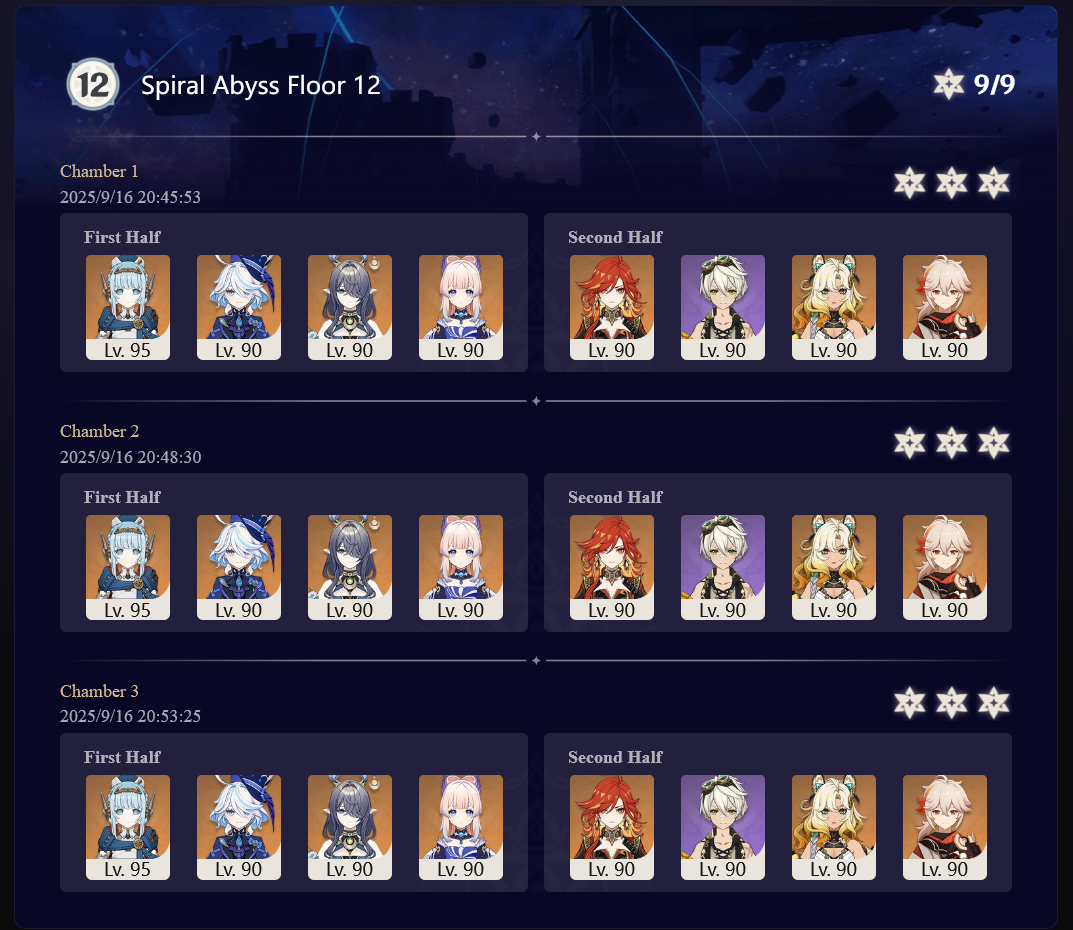The width and height of the screenshot is (1073, 930).
Task: Click the Chamber 1 heading
Action: pyautogui.click(x=99, y=171)
